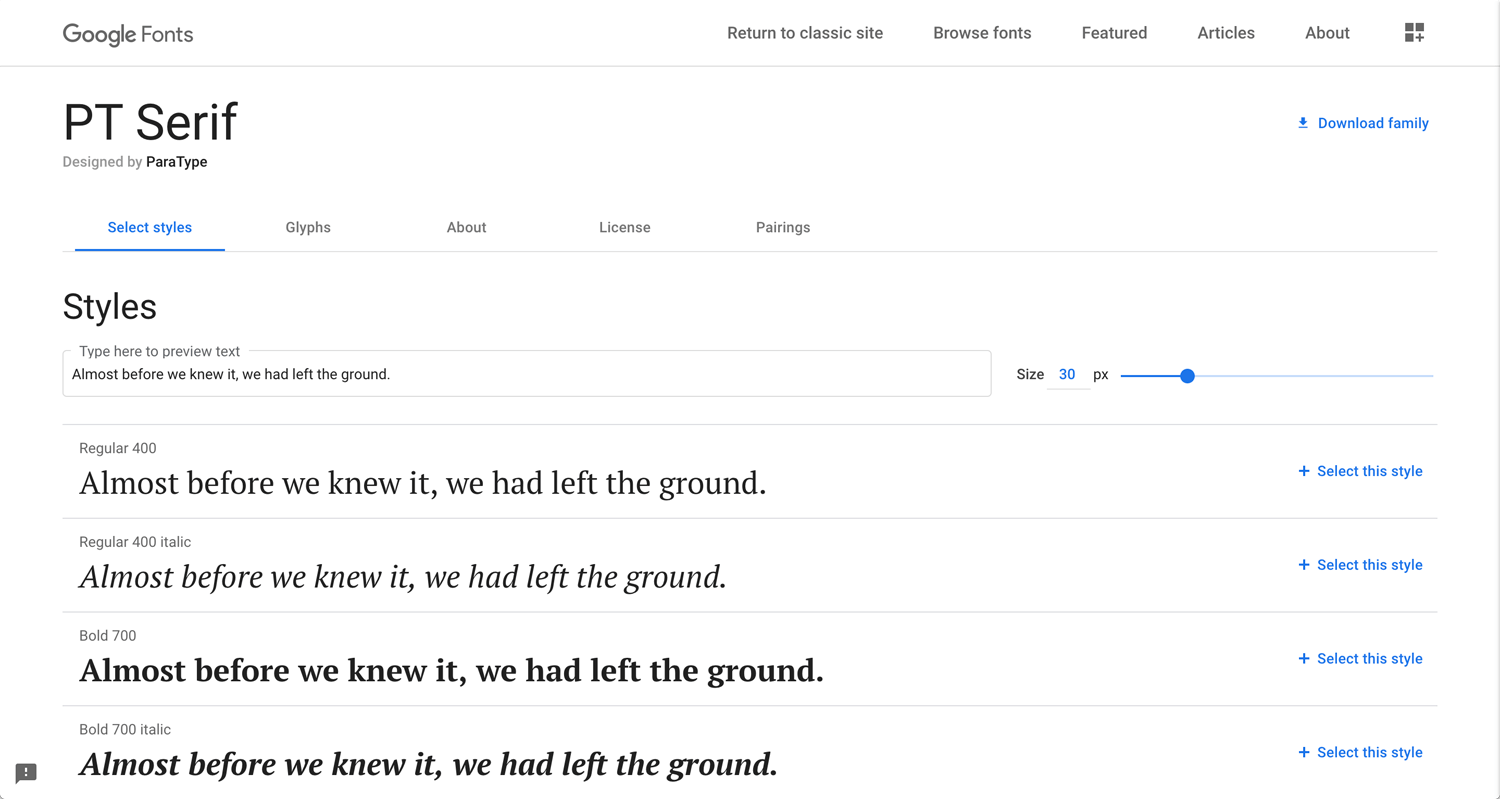
Task: Click the Bold 700 preview sentence
Action: click(451, 671)
